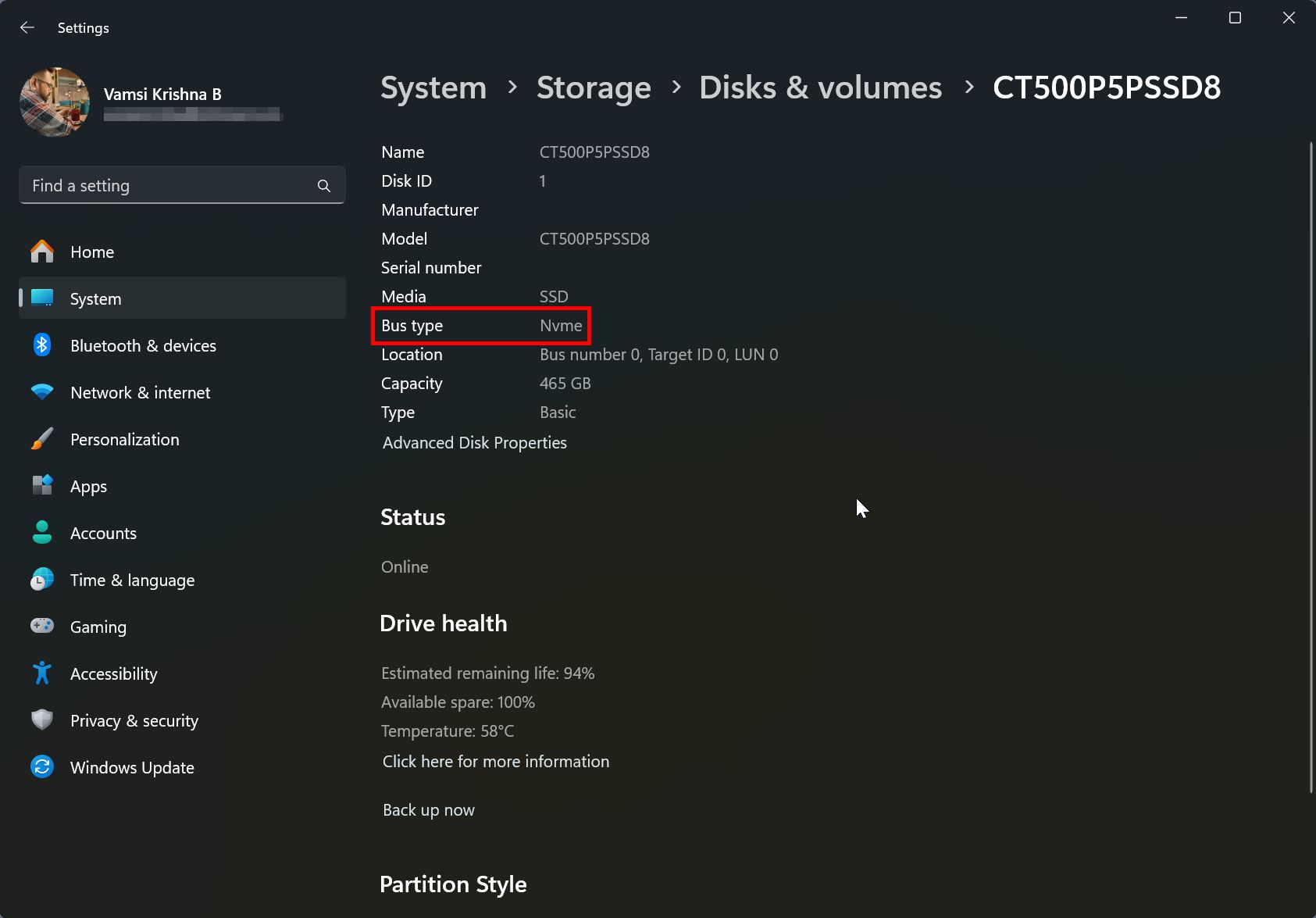Click Available spare: 100% text
The height and width of the screenshot is (918, 1316).
tap(458, 702)
